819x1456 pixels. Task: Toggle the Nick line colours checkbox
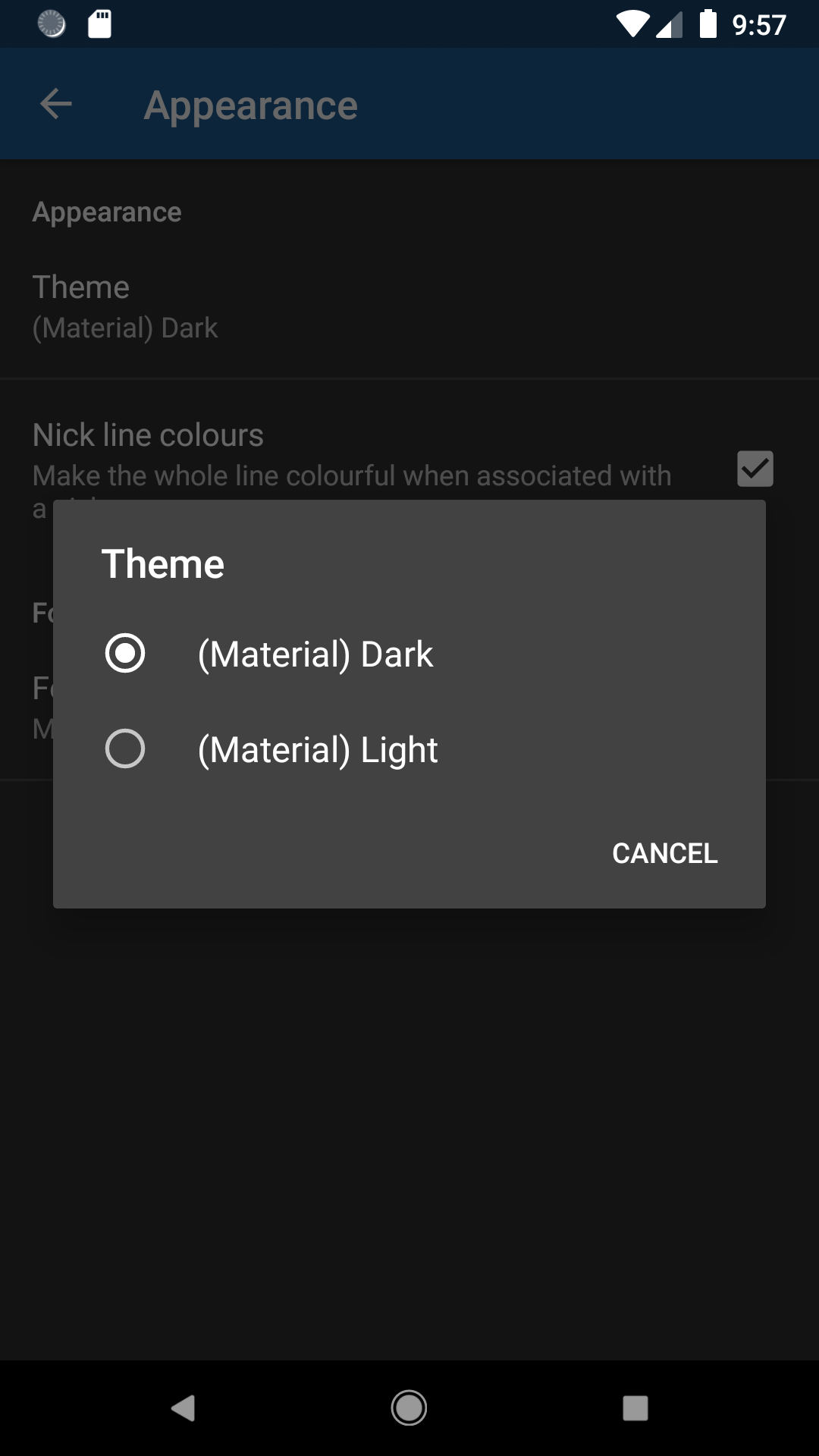pos(755,469)
